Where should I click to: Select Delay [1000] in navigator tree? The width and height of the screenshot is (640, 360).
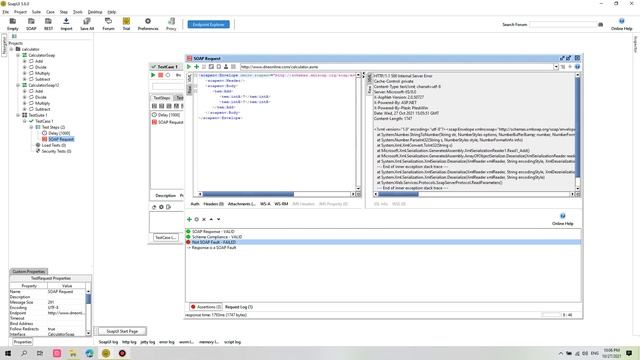coord(59,133)
